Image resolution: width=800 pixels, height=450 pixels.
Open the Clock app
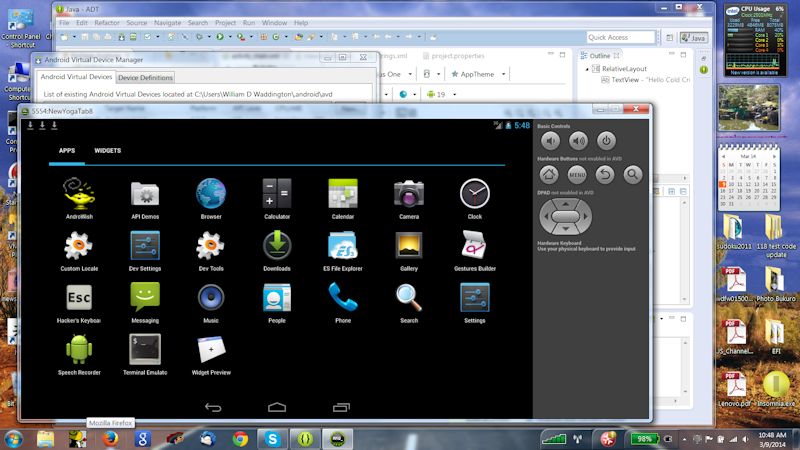474,198
